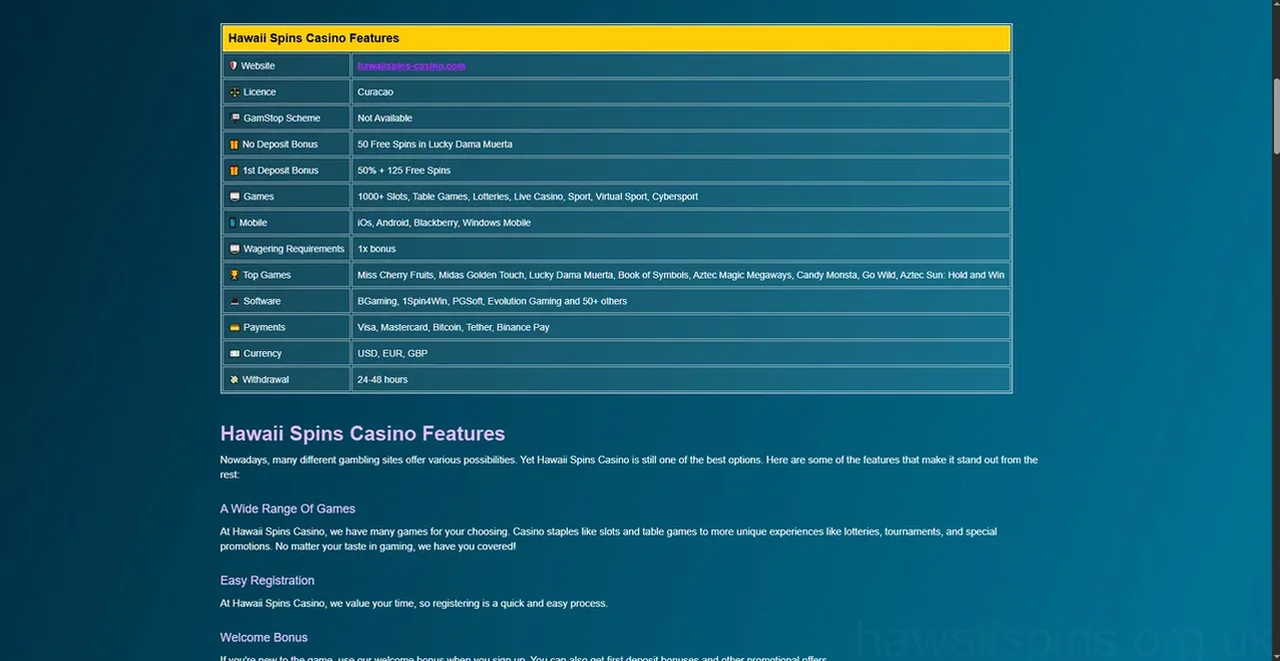1280x661 pixels.
Task: Click the icon beside Withdrawal
Action: click(234, 379)
